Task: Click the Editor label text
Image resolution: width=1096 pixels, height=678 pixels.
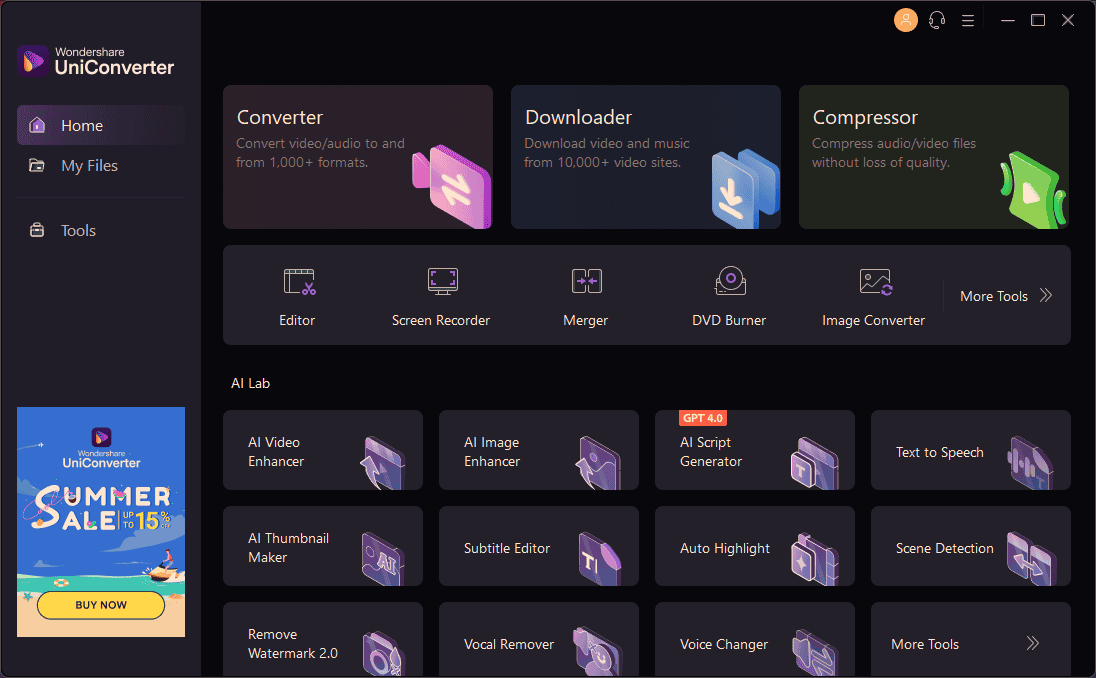Action: point(297,320)
